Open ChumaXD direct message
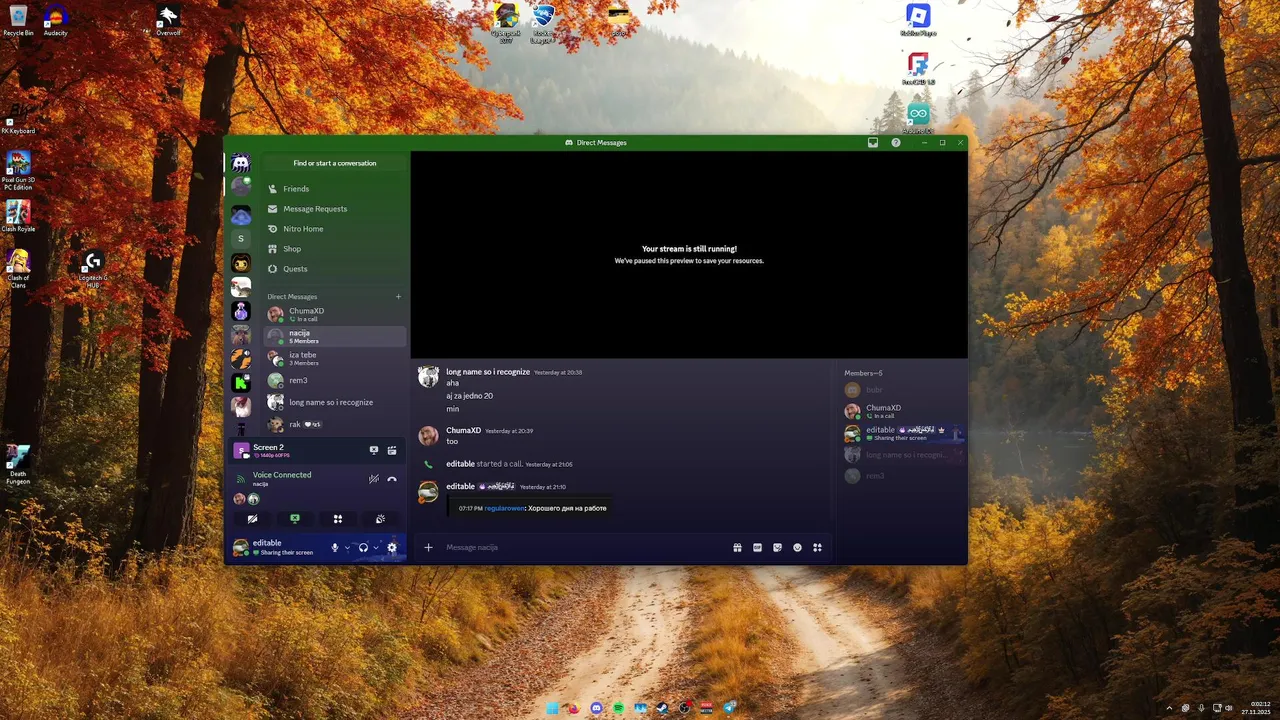 (x=335, y=314)
